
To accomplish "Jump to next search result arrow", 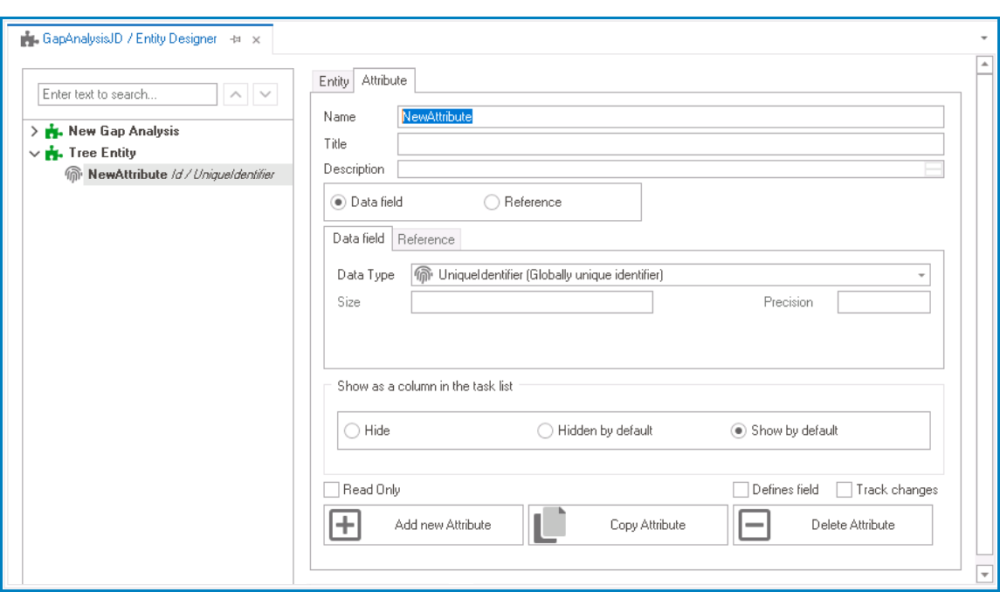I will tap(265, 95).
